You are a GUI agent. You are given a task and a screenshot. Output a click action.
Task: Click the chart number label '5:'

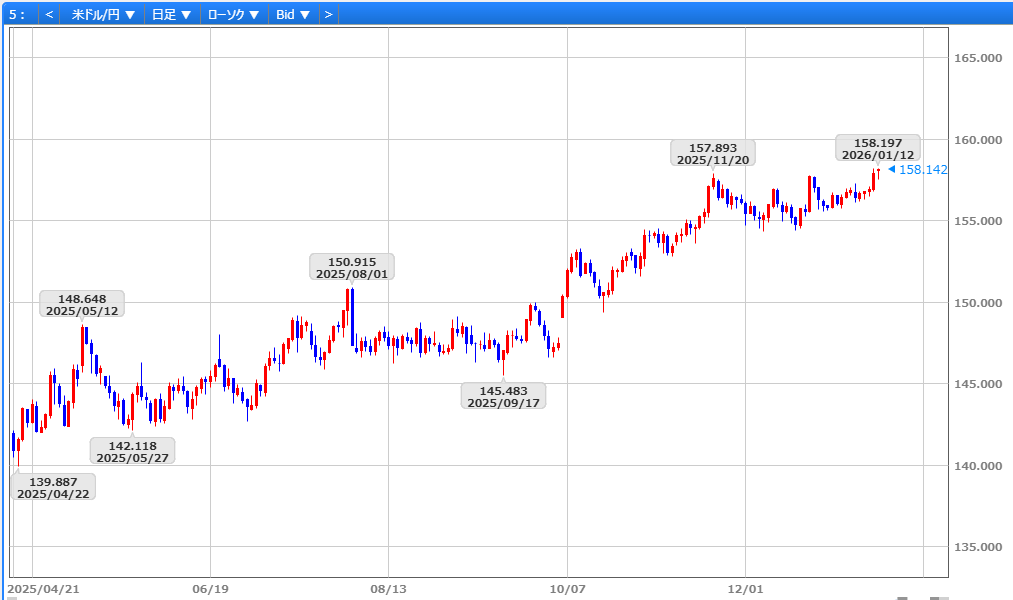coord(17,14)
